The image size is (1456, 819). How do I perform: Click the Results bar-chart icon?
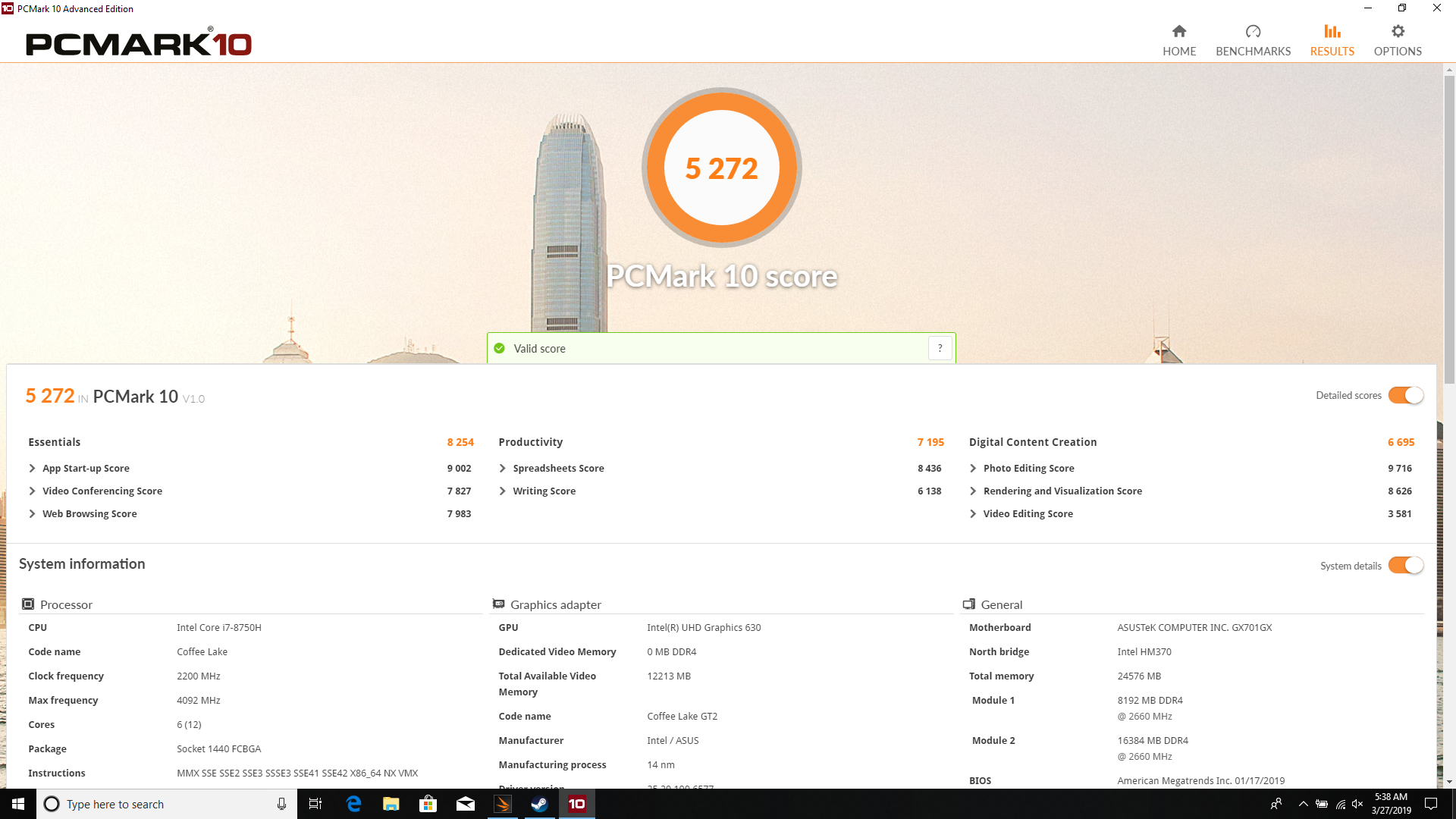(x=1332, y=31)
